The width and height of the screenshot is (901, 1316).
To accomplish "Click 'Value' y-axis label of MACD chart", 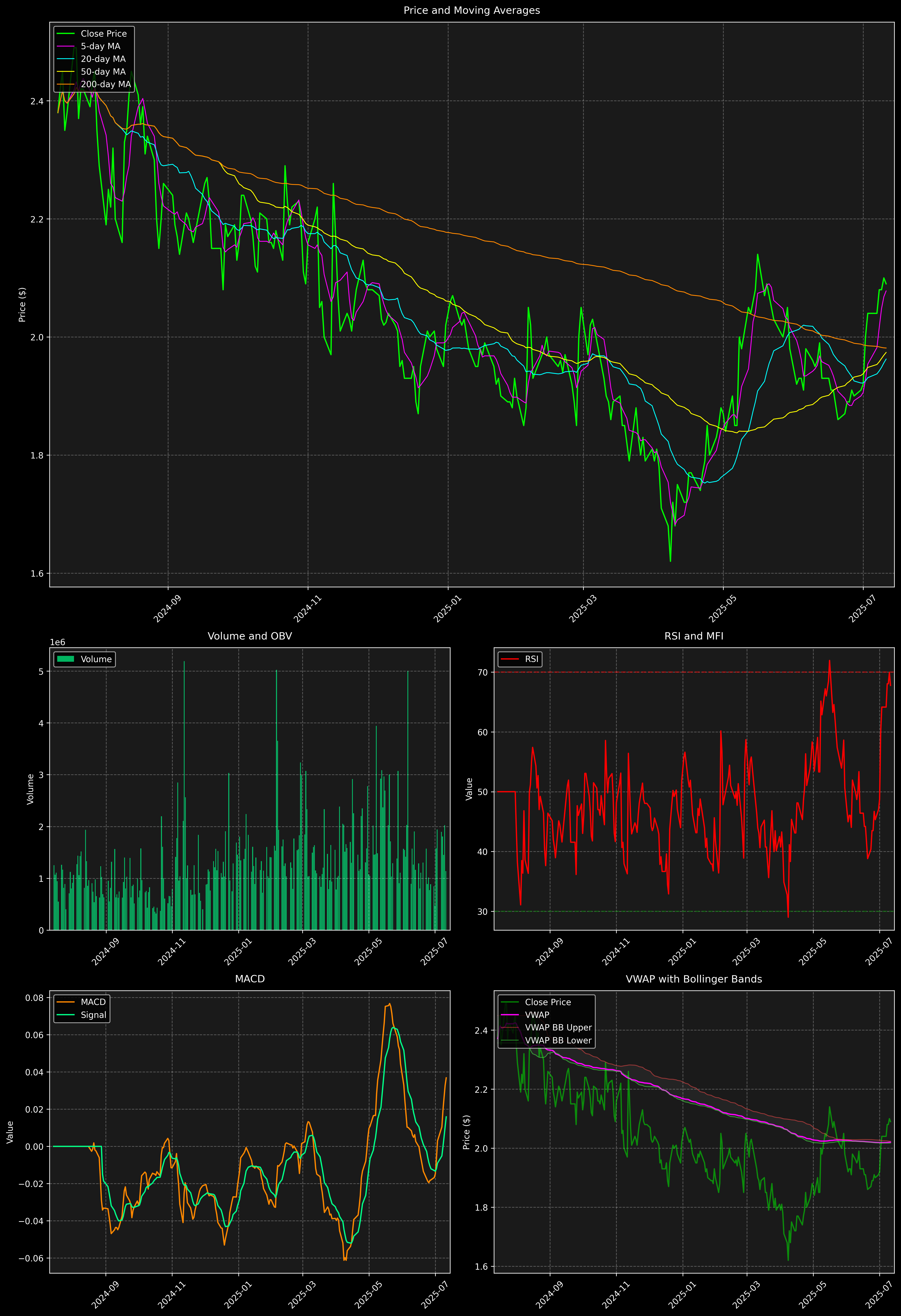I will [x=10, y=1132].
